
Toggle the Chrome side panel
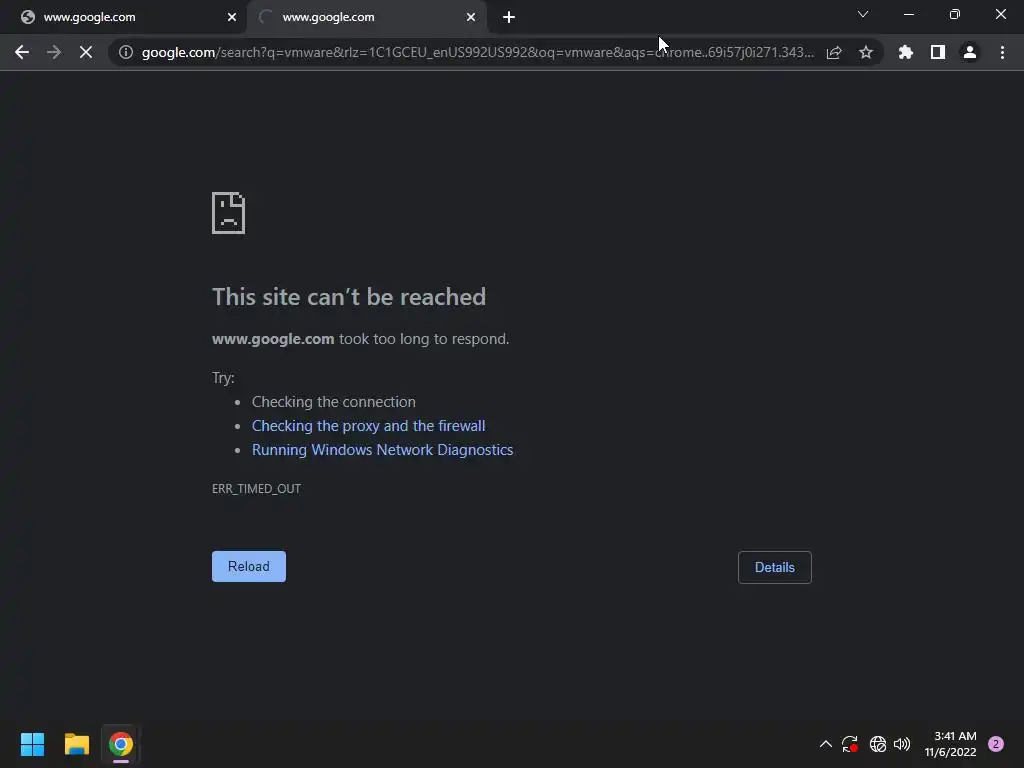point(938,52)
